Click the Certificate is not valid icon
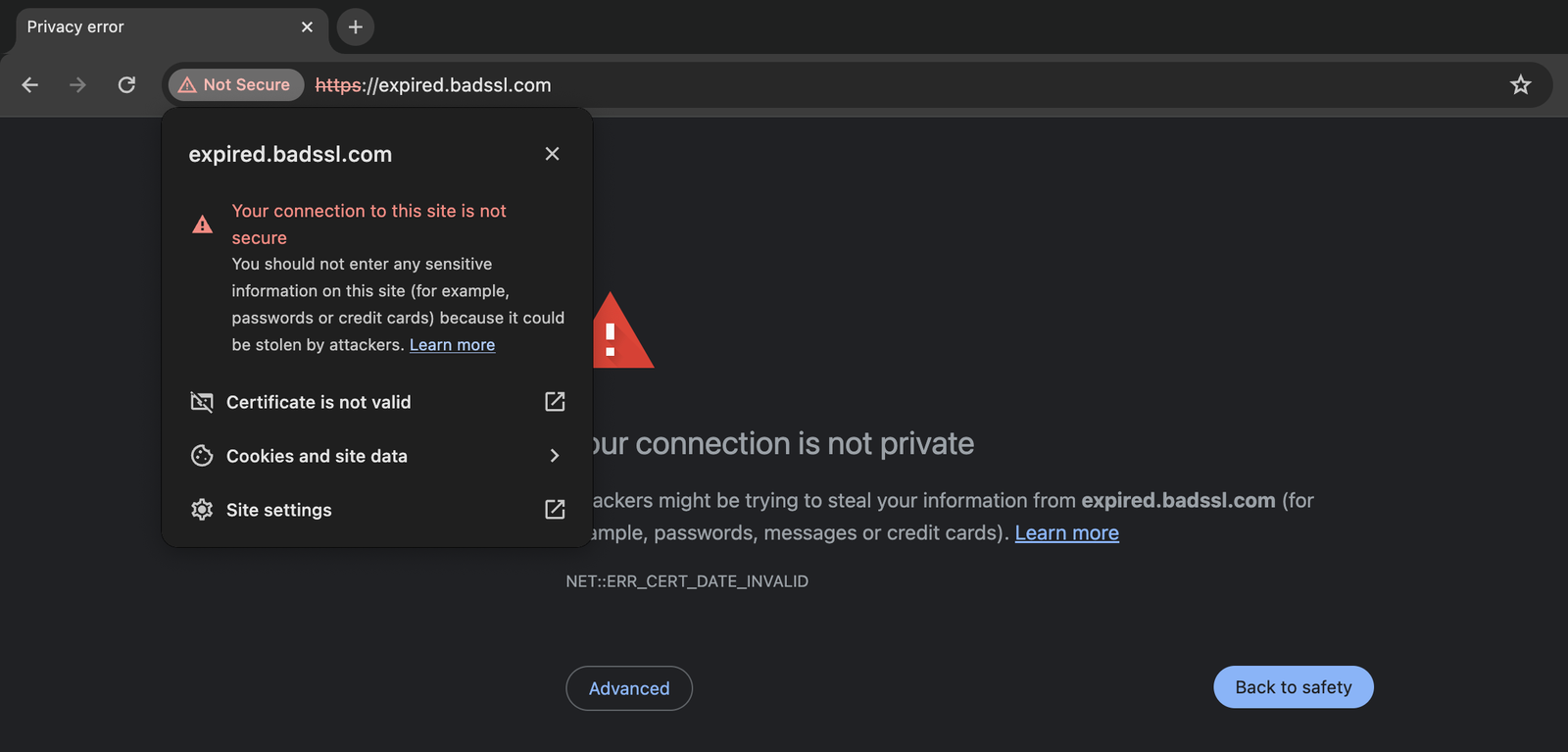The width and height of the screenshot is (1568, 752). tap(202, 402)
